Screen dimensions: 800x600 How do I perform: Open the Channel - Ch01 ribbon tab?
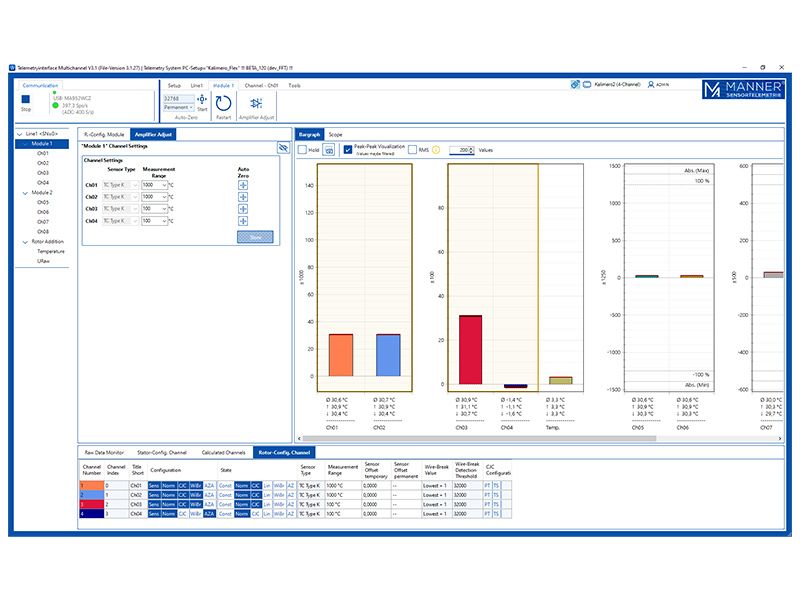(261, 86)
